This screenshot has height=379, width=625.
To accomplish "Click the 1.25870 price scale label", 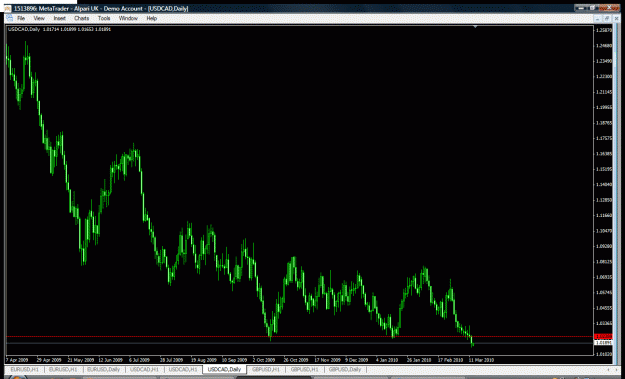I will click(x=603, y=30).
